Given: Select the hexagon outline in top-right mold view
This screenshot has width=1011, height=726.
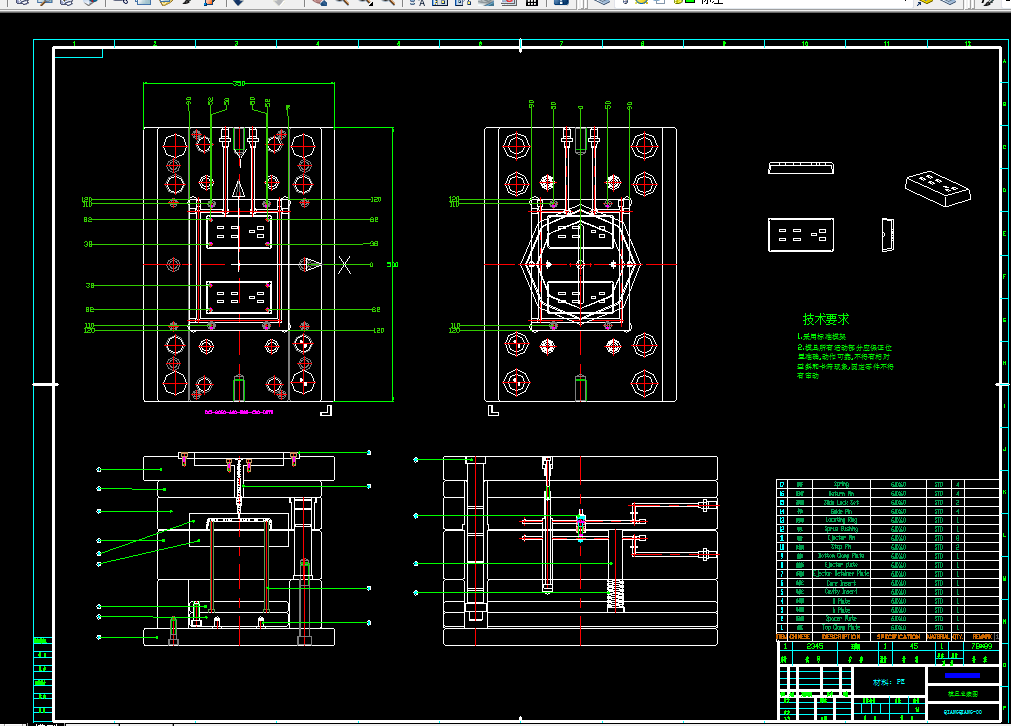Looking at the screenshot, I should tap(580, 264).
